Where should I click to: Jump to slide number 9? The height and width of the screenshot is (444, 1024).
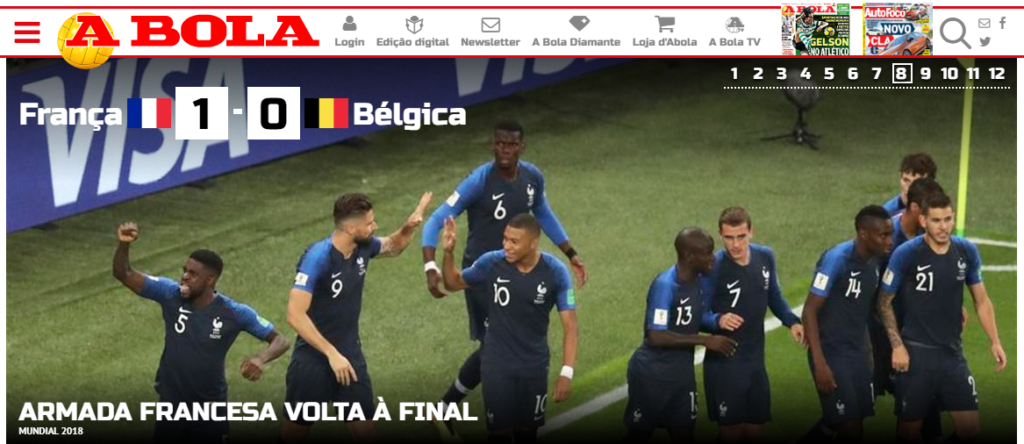coord(925,74)
